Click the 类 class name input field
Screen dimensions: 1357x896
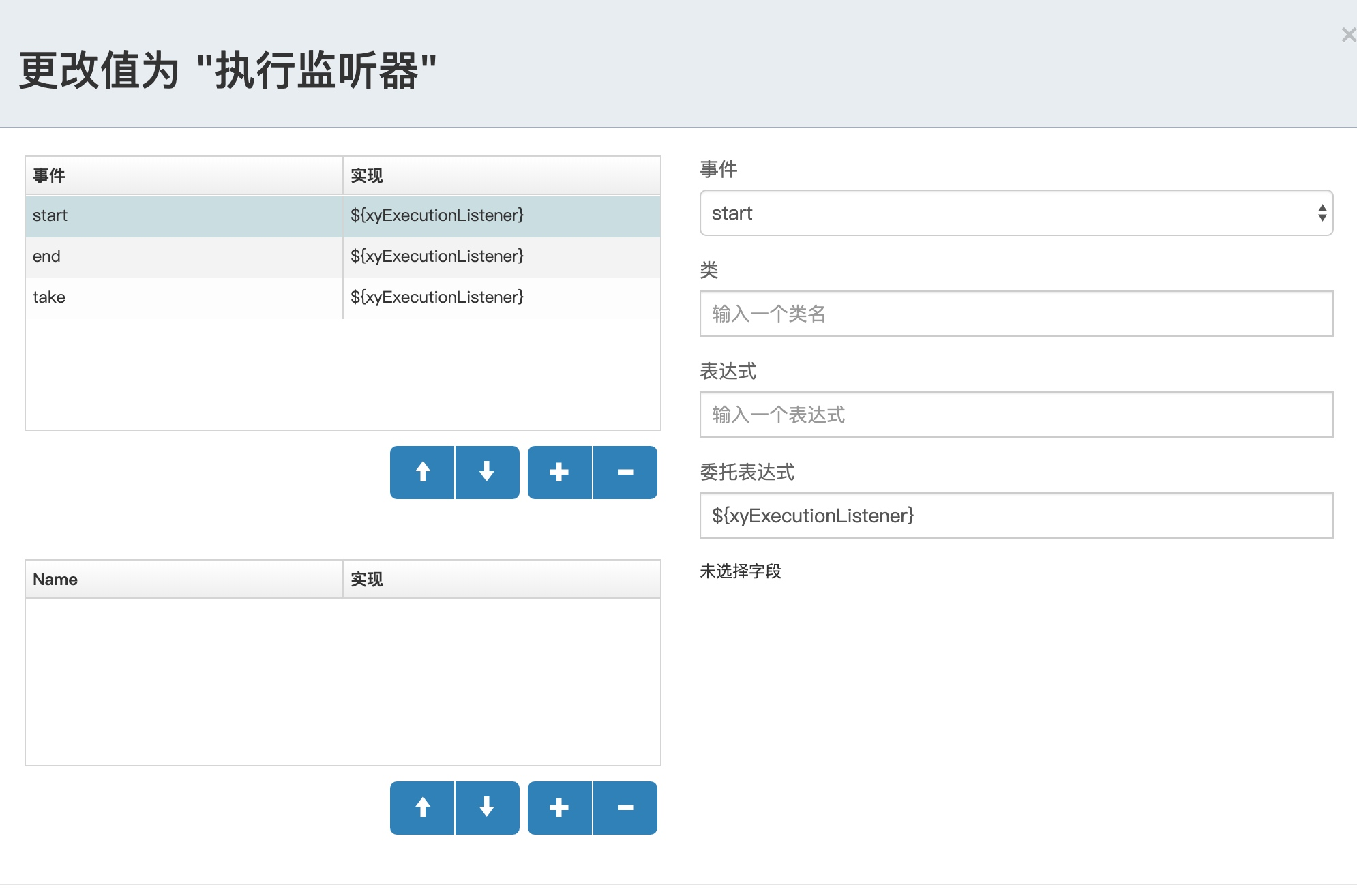point(1016,314)
